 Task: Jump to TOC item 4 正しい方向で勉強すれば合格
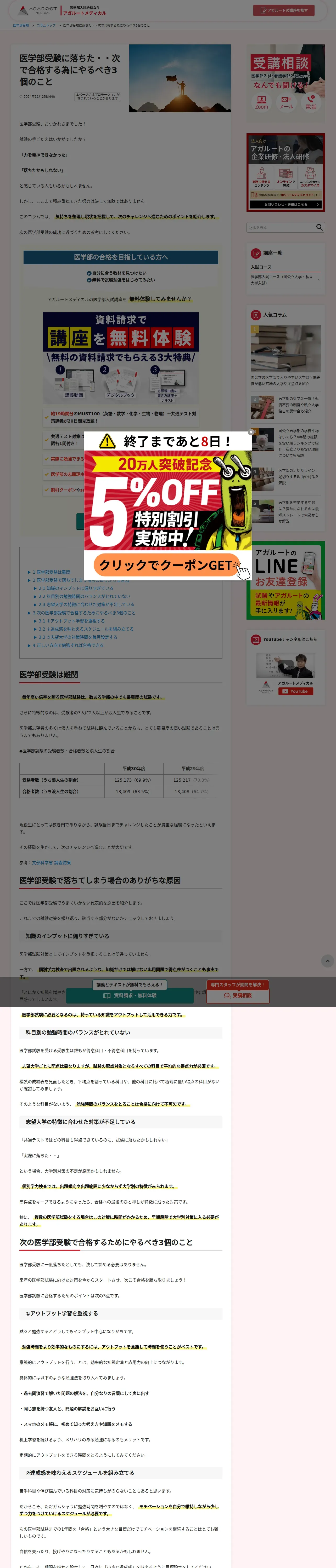(68, 645)
